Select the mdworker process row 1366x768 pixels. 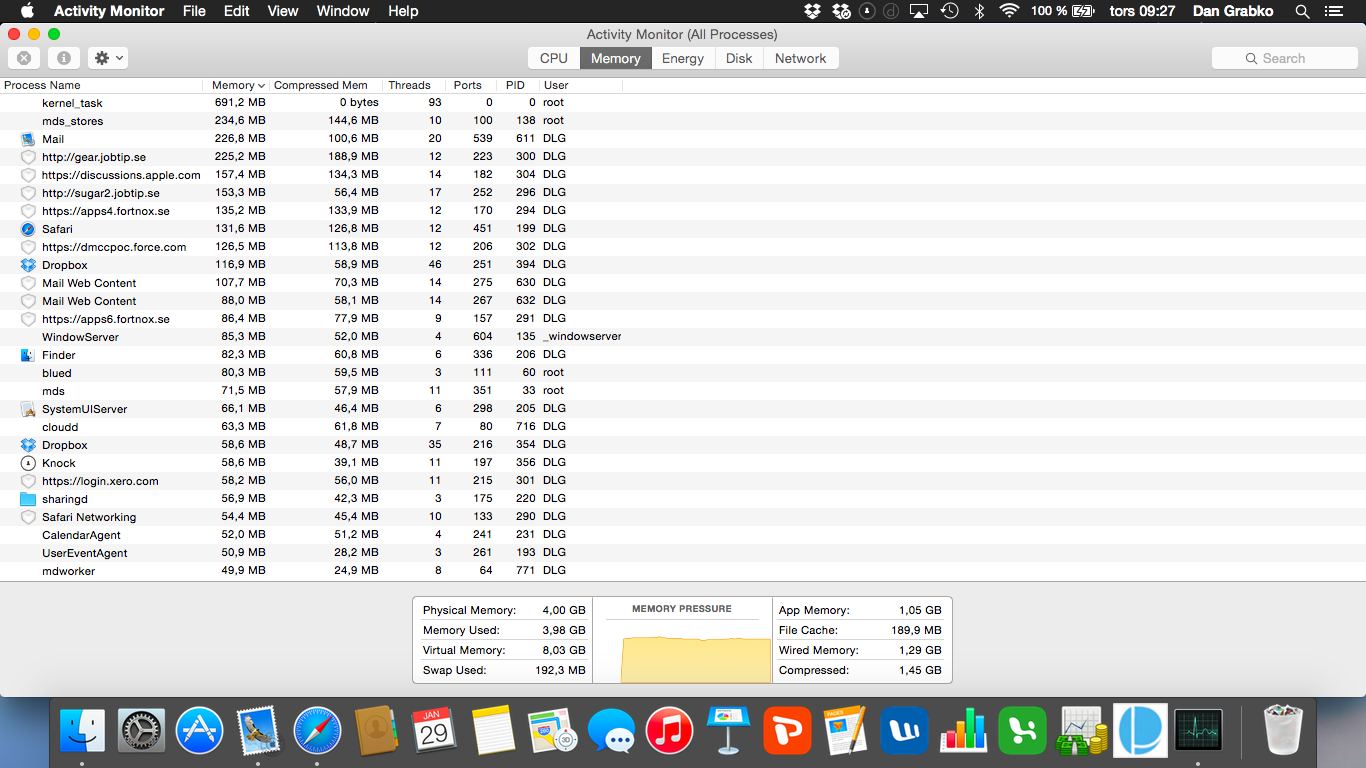683,571
